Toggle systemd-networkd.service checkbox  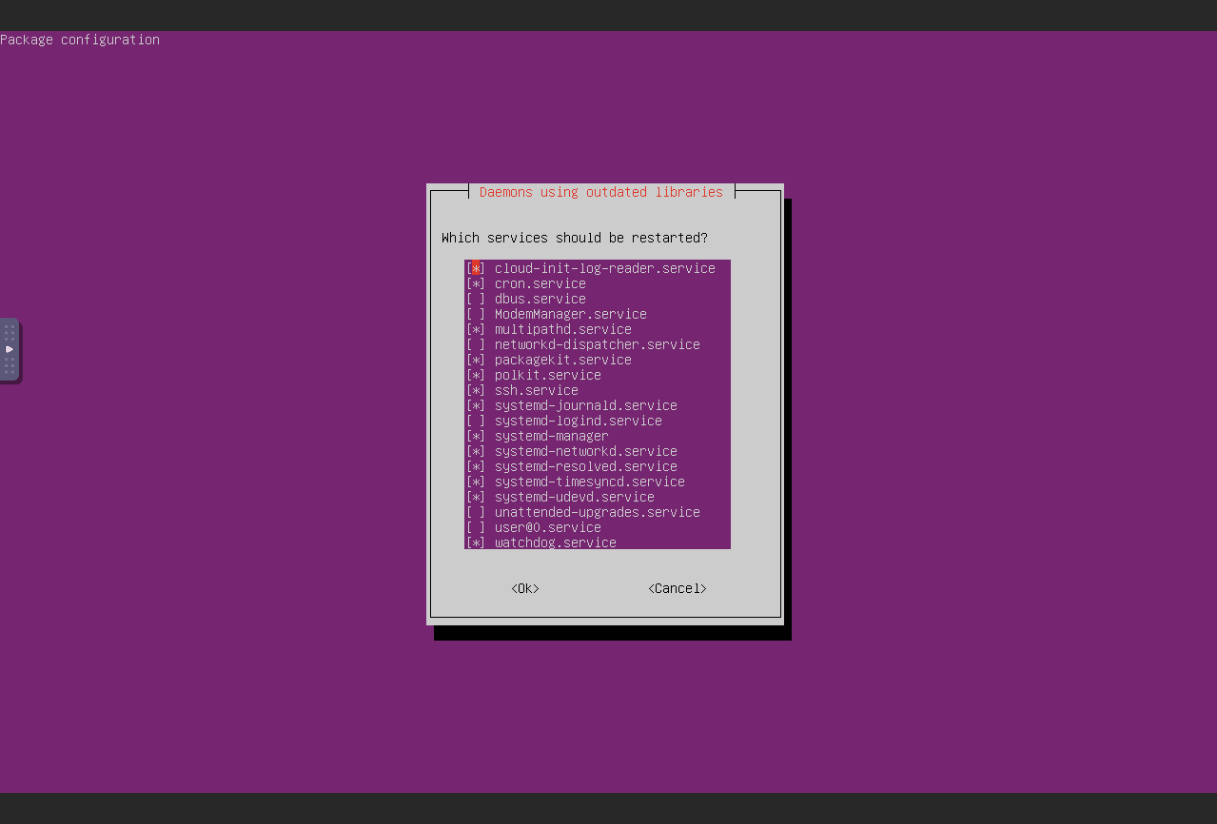tap(476, 451)
